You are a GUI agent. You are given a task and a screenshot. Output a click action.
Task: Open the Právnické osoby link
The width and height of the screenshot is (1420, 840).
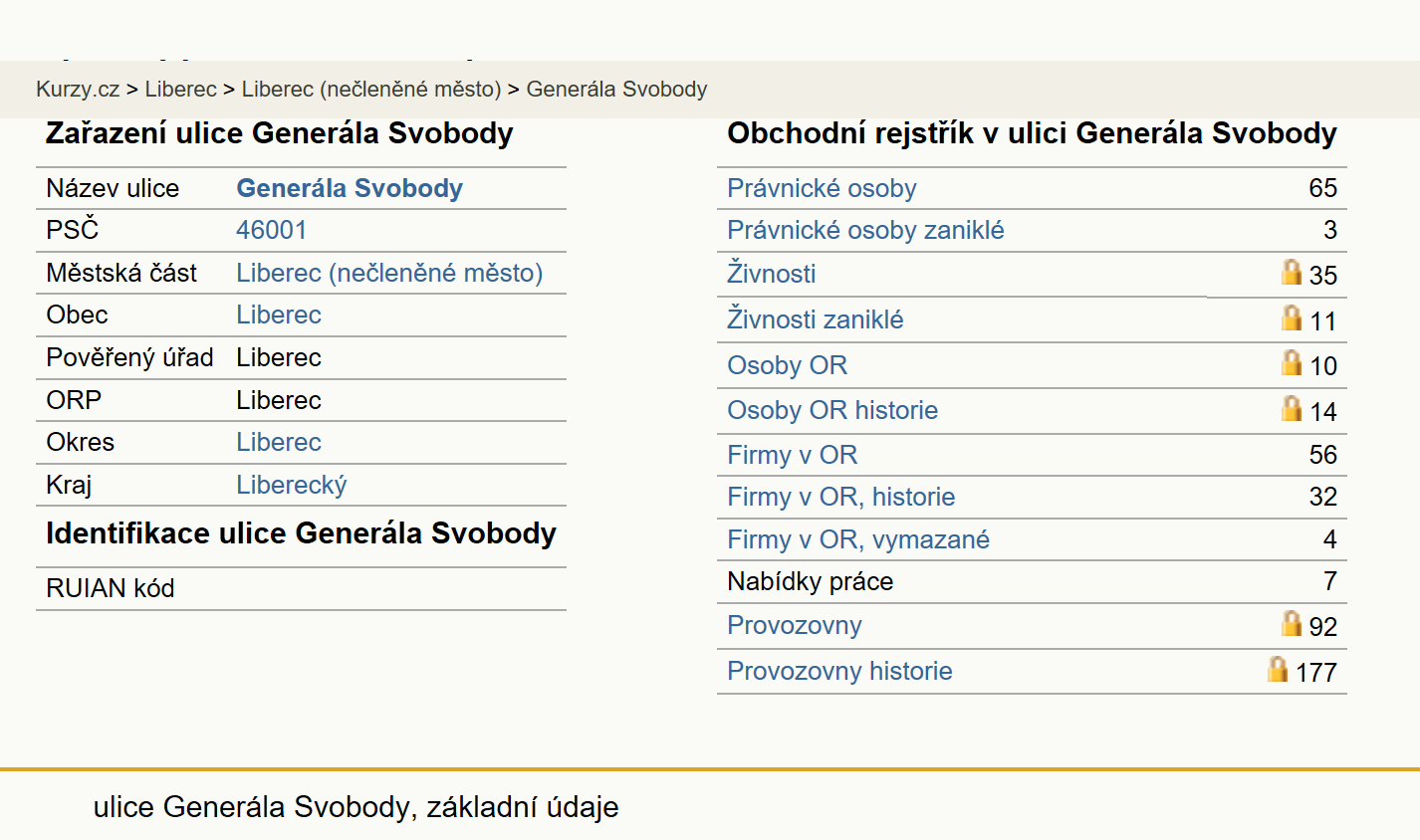tap(822, 188)
